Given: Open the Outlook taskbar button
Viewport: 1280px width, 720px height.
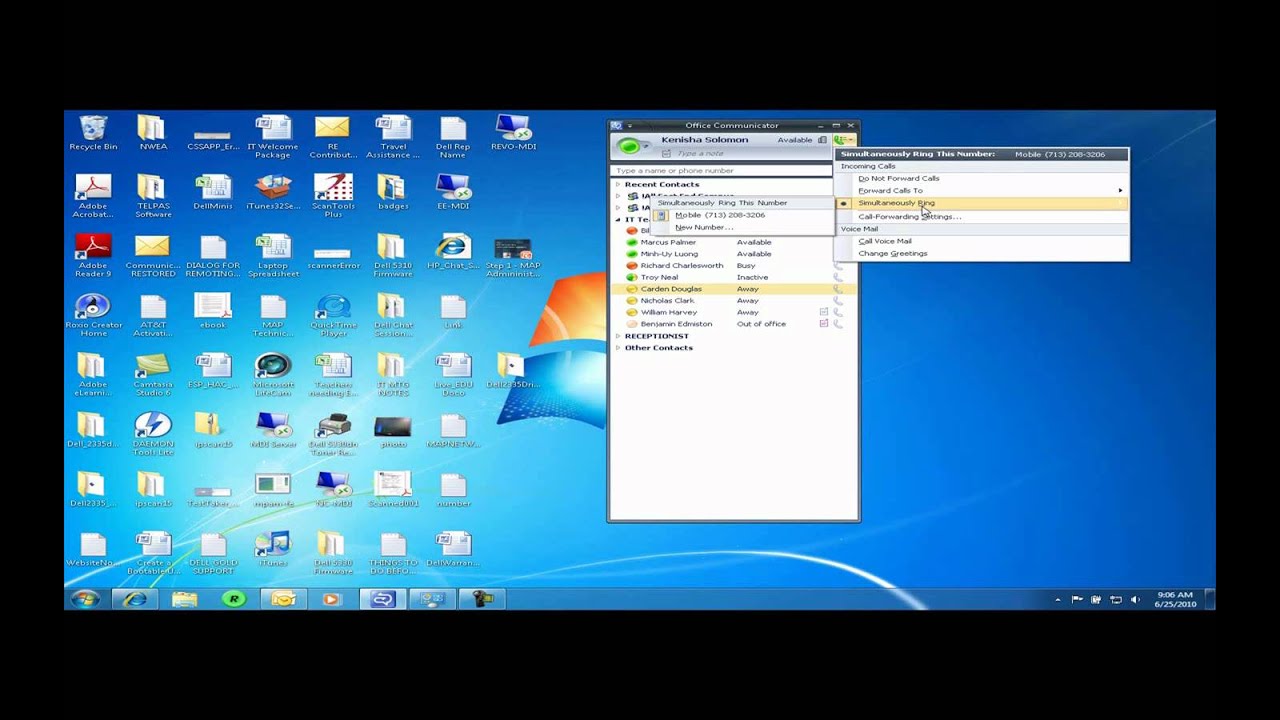Looking at the screenshot, I should pyautogui.click(x=283, y=599).
